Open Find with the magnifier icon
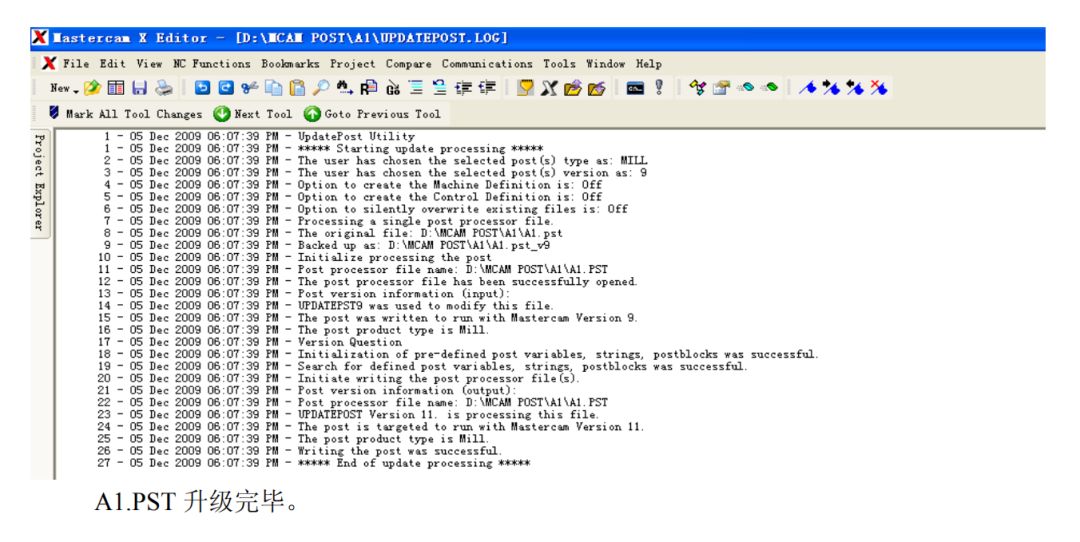The height and width of the screenshot is (542, 1080). [320, 88]
